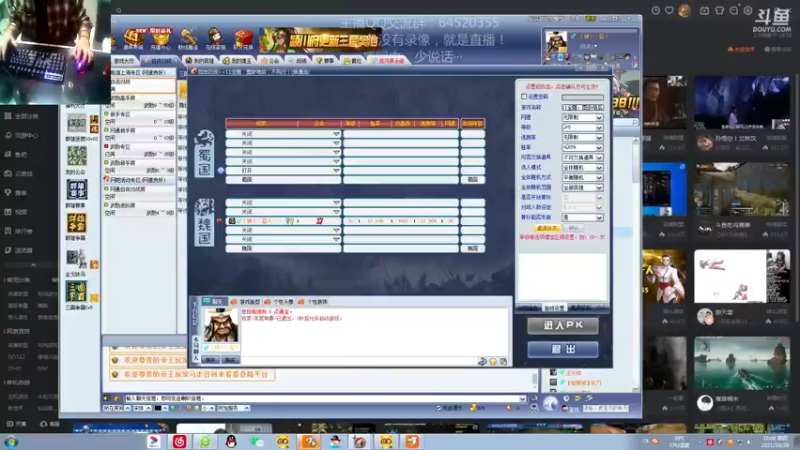Open the 选人模式 dropdown
The image size is (800, 450).
click(582, 167)
